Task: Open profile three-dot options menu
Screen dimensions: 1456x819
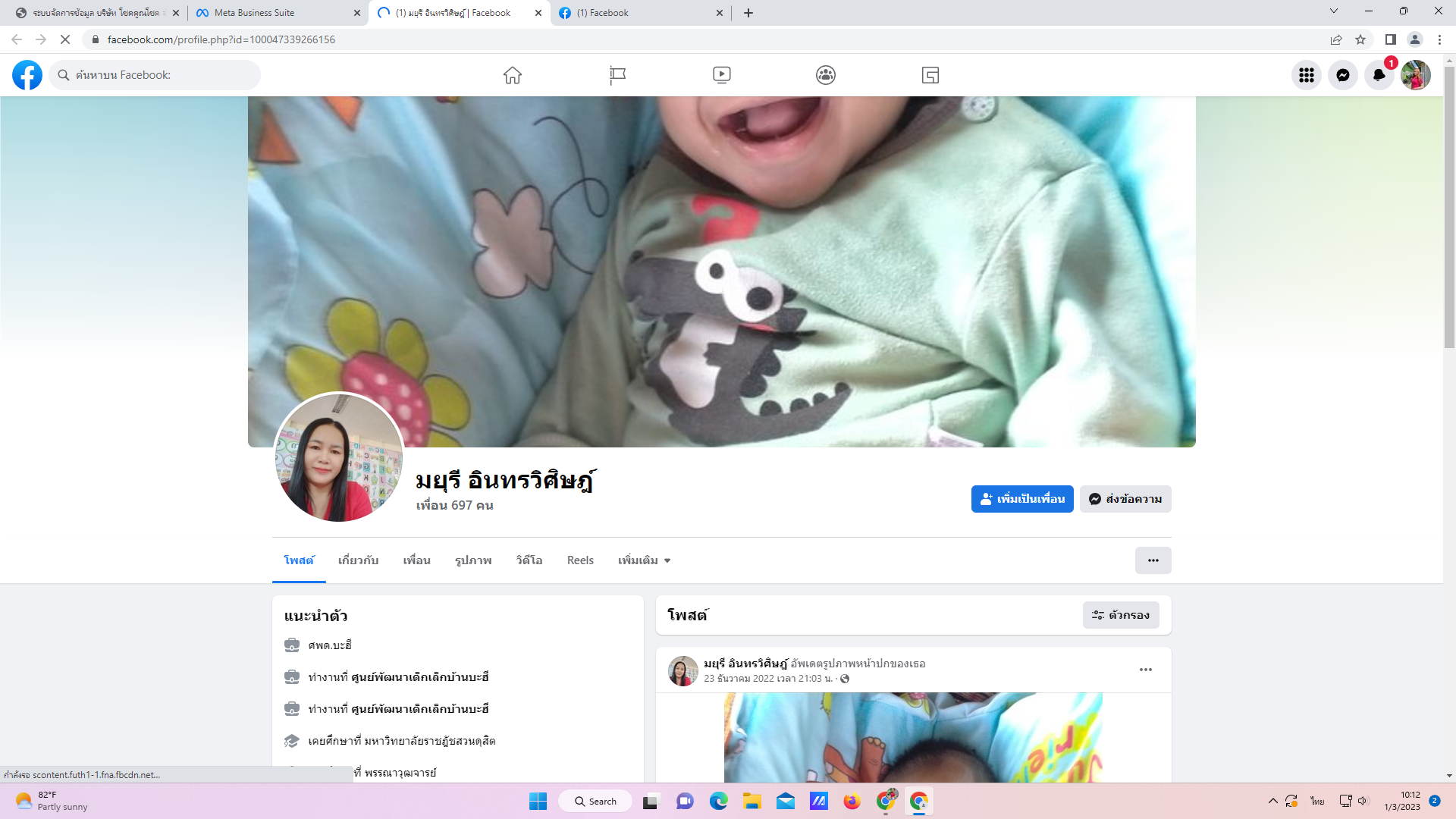Action: coord(1153,560)
